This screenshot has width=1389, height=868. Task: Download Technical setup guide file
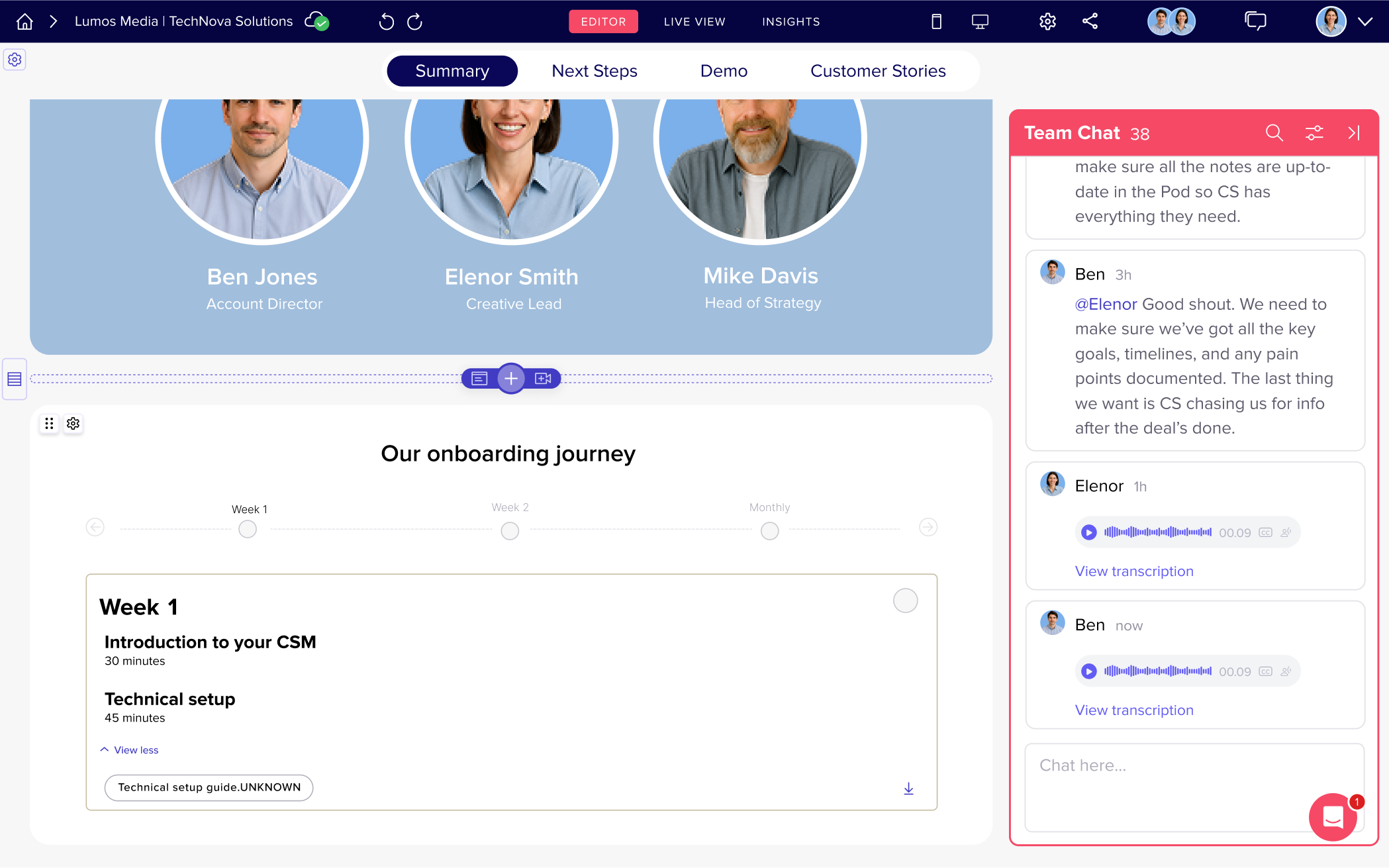pyautogui.click(x=909, y=788)
